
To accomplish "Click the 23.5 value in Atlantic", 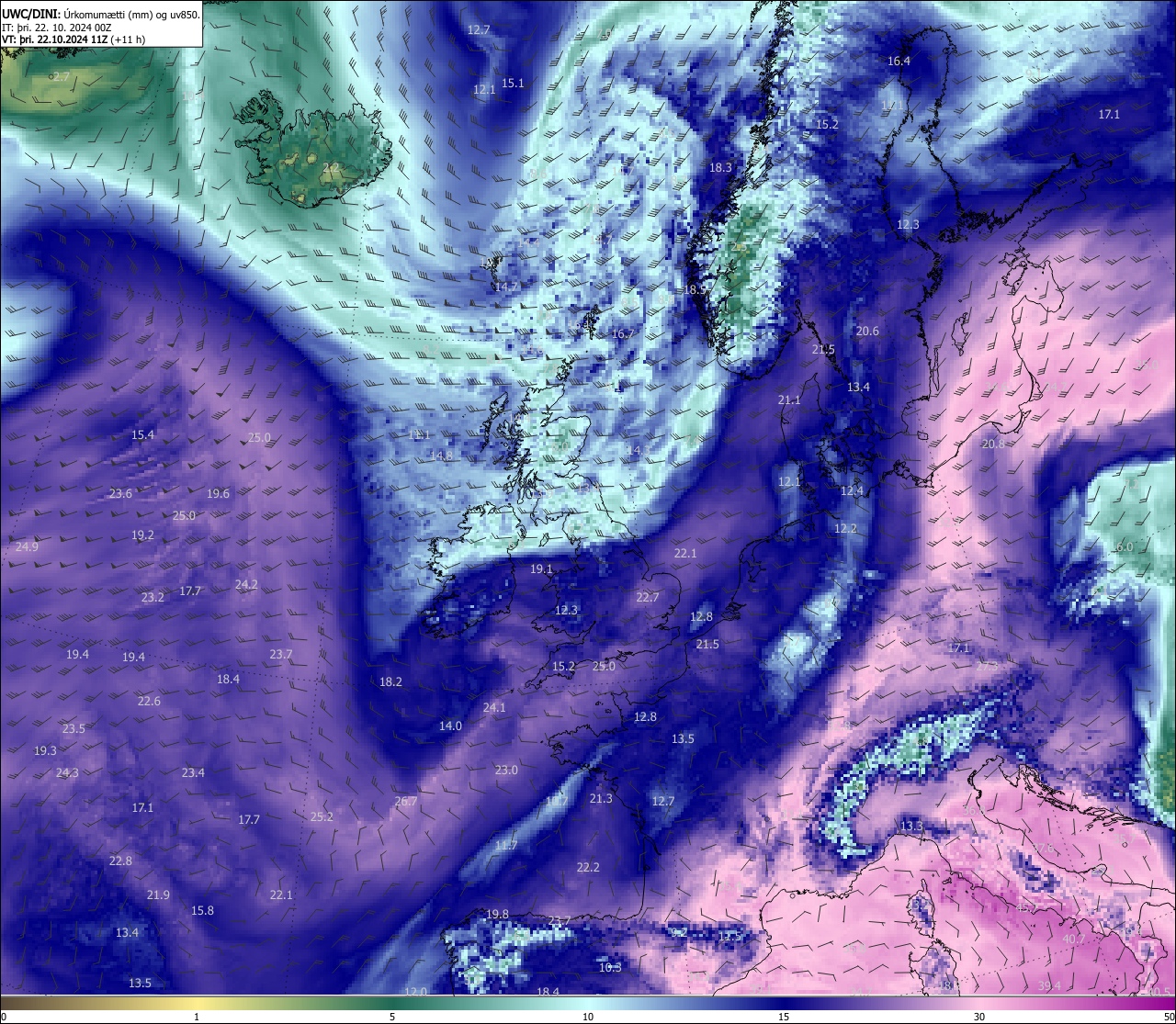I will pyautogui.click(x=73, y=728).
